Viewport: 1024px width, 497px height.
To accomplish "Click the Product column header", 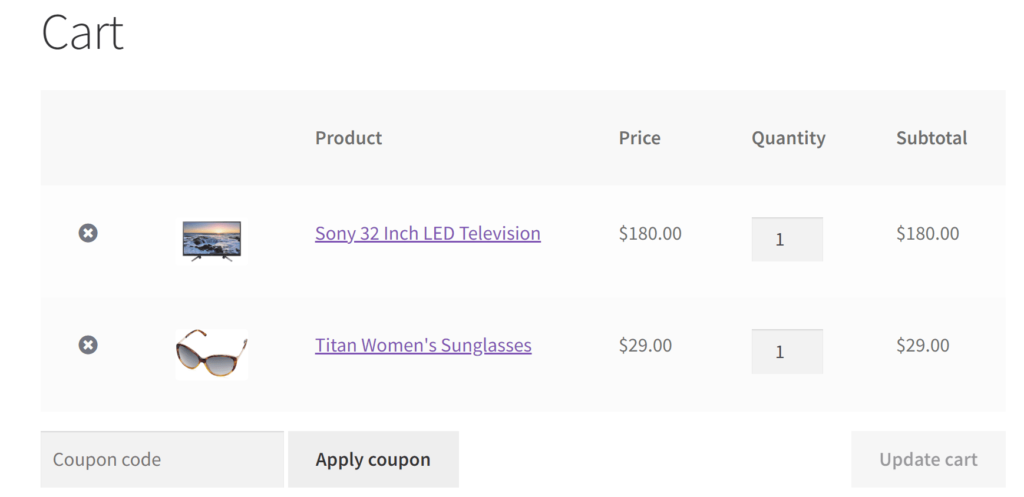I will point(348,138).
